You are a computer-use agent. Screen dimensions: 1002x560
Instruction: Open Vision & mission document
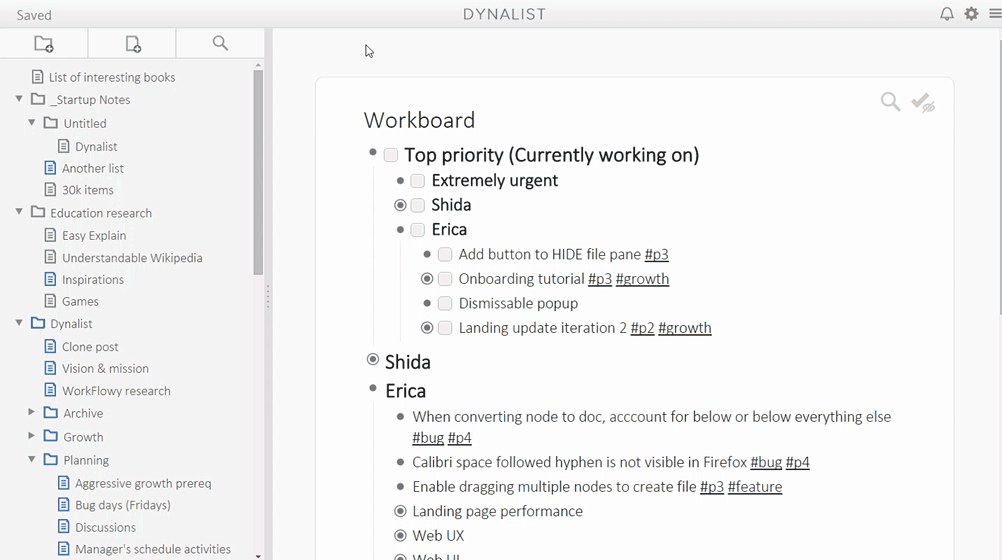pos(105,368)
